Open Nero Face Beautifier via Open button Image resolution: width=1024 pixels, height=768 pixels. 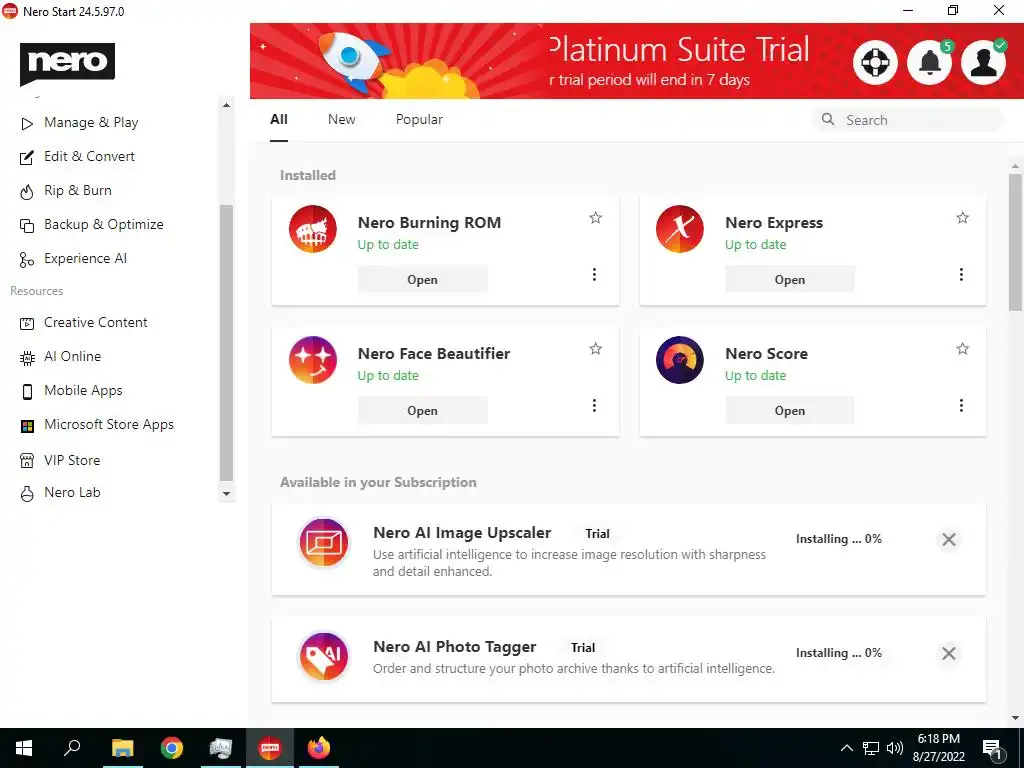[423, 411]
